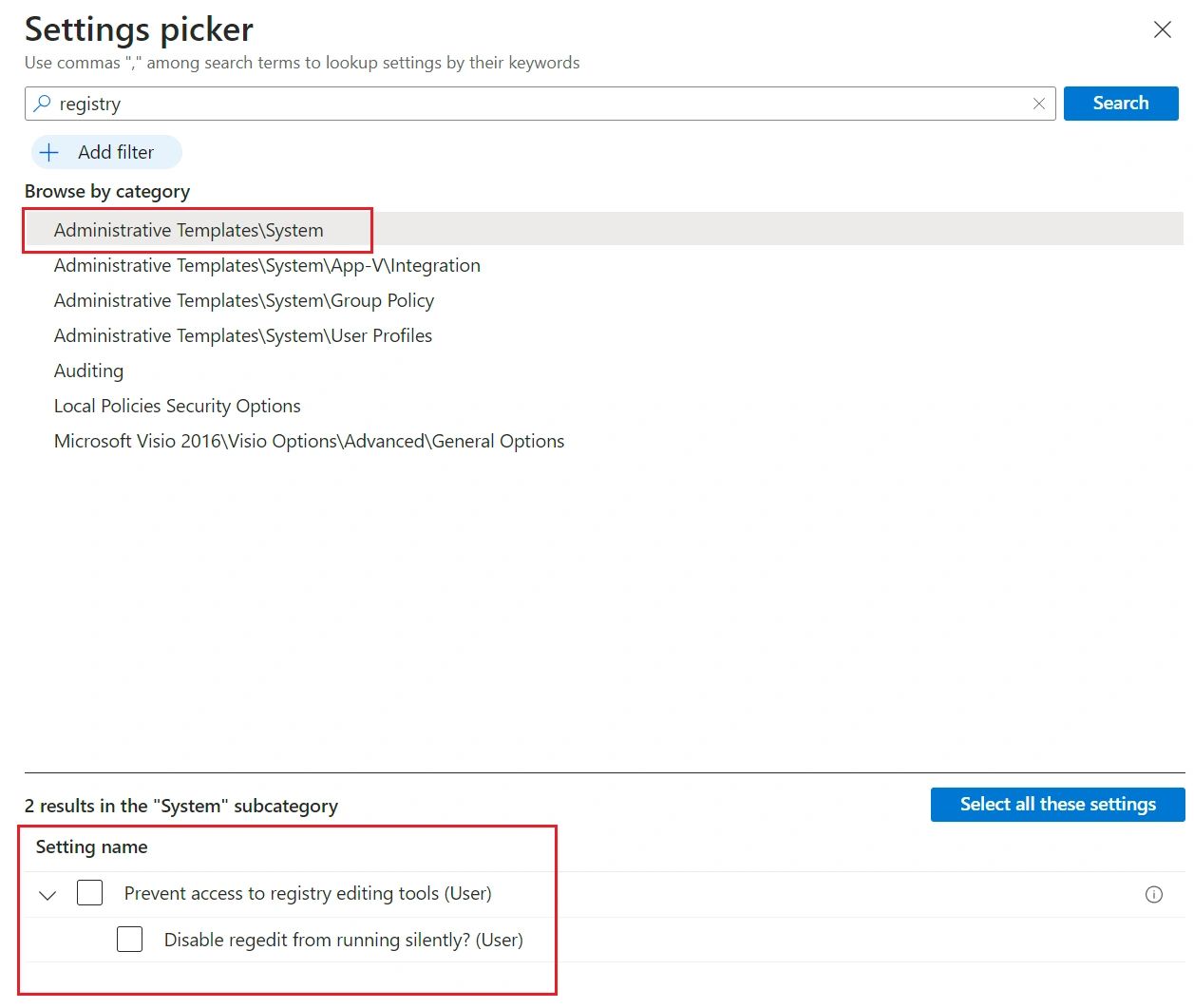This screenshot has height=1008, width=1194.
Task: Expand Administrative Templates\System\Group Policy category
Action: (x=243, y=300)
